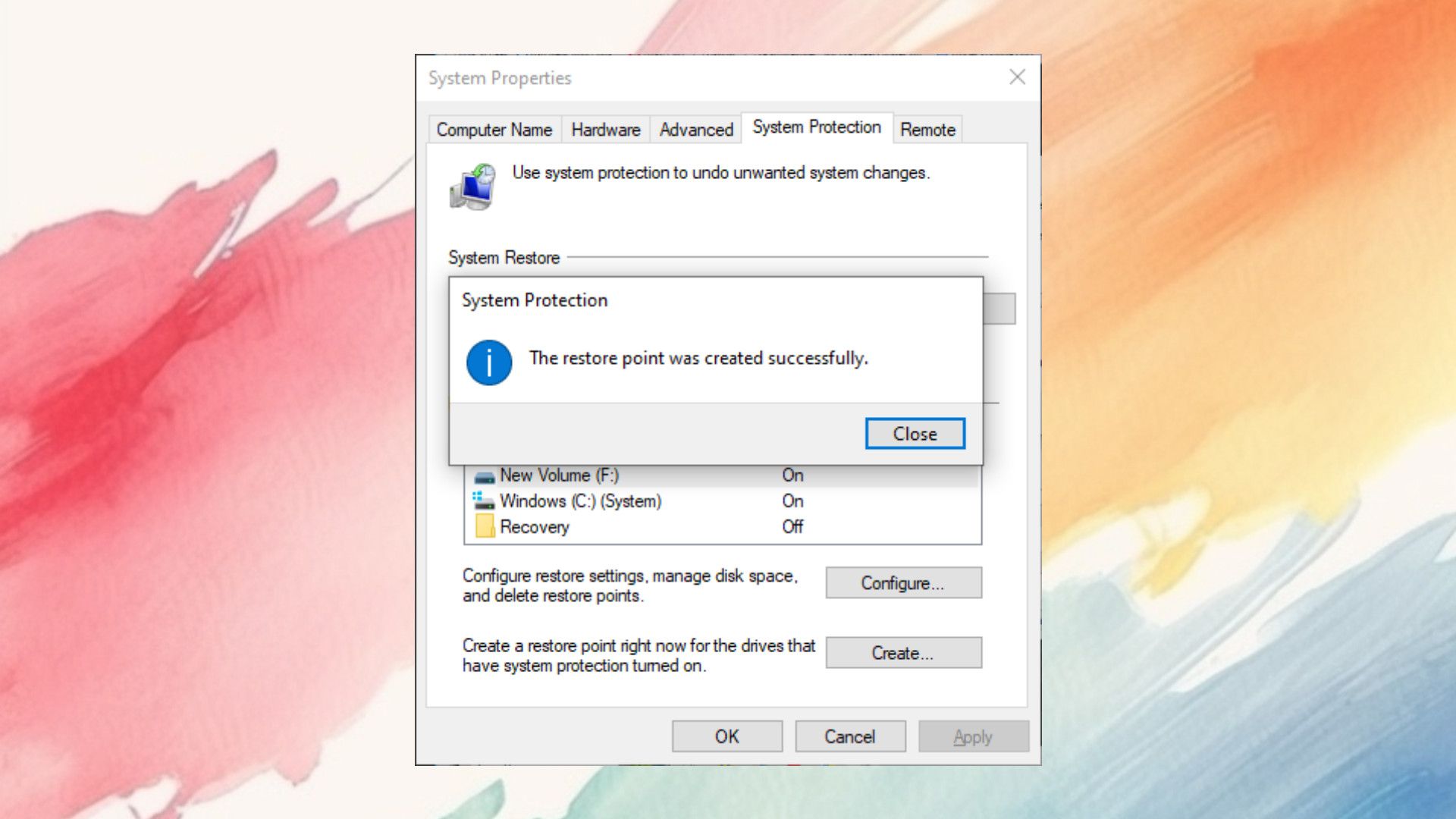Click the 'Configure restore settings' description text

(630, 586)
